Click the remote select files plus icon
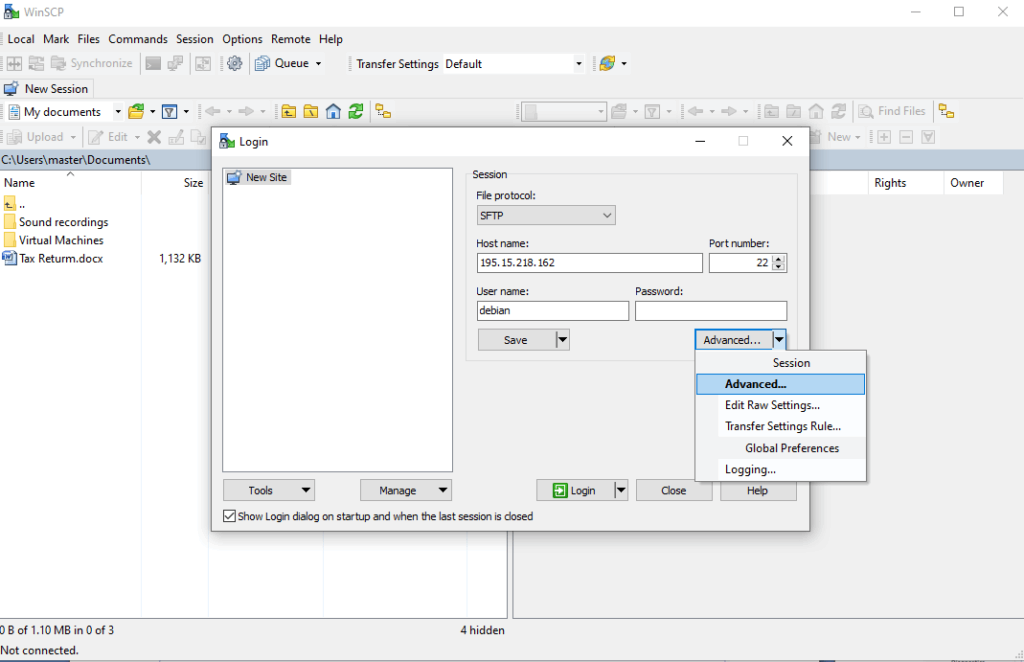The image size is (1024, 662). click(x=884, y=137)
